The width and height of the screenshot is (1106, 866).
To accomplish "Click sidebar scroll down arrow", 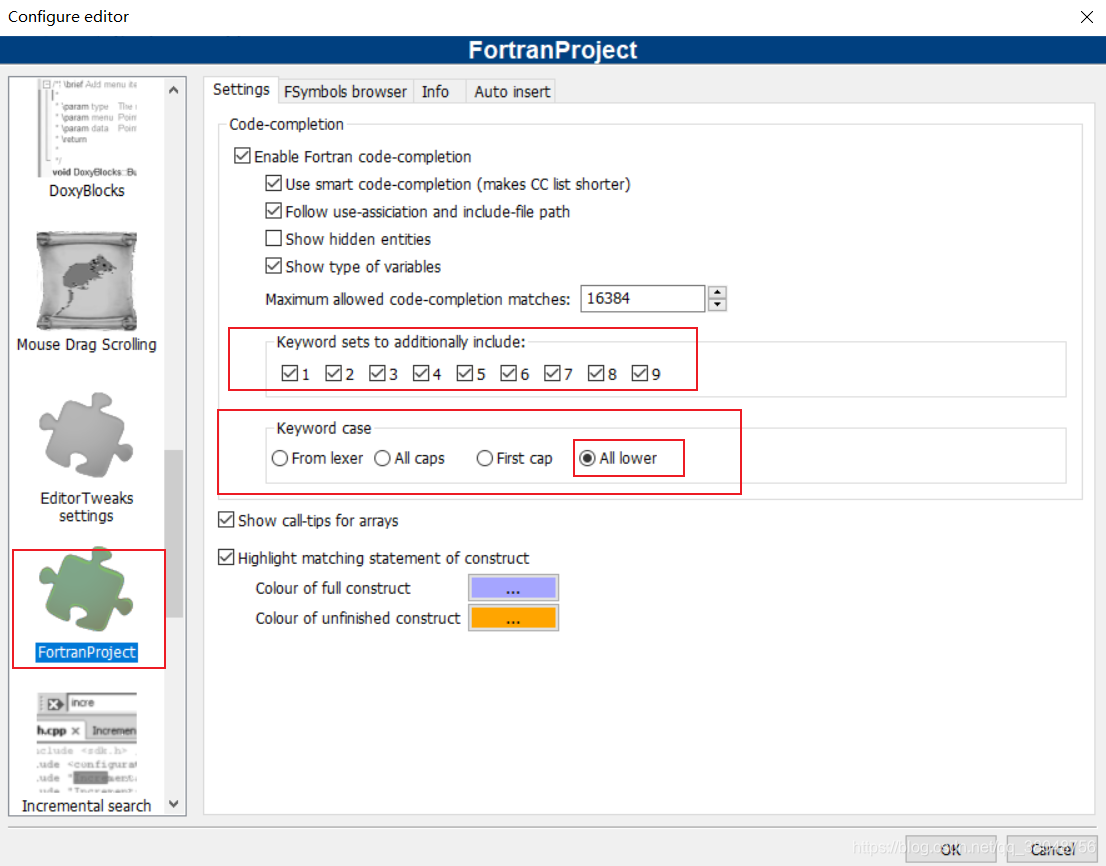I will 174,804.
